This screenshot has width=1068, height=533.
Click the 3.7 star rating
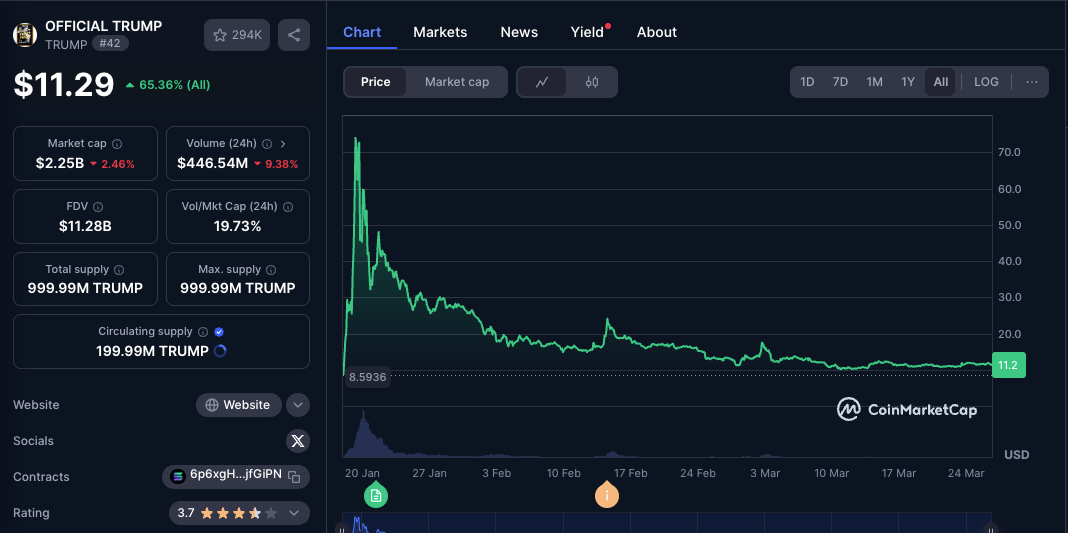tap(227, 513)
